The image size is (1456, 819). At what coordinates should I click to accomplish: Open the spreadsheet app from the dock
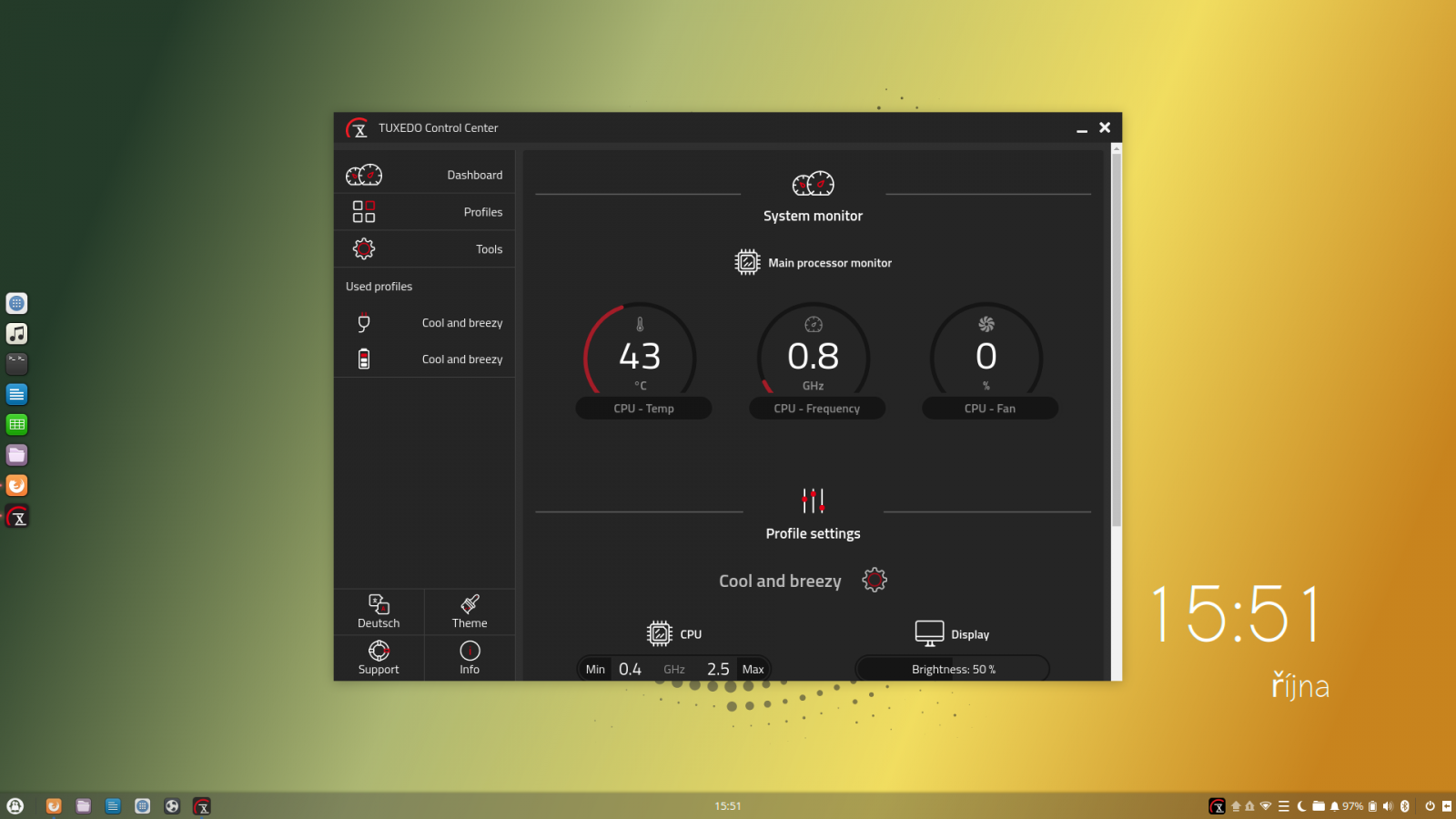click(x=16, y=424)
